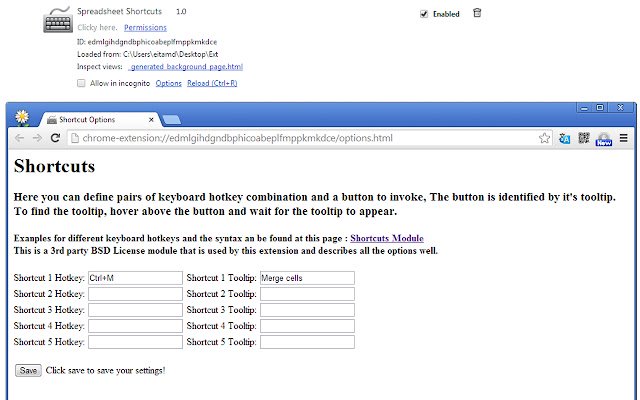Click the Shortcut 2 Tooltip field
The image size is (640, 400).
307,294
